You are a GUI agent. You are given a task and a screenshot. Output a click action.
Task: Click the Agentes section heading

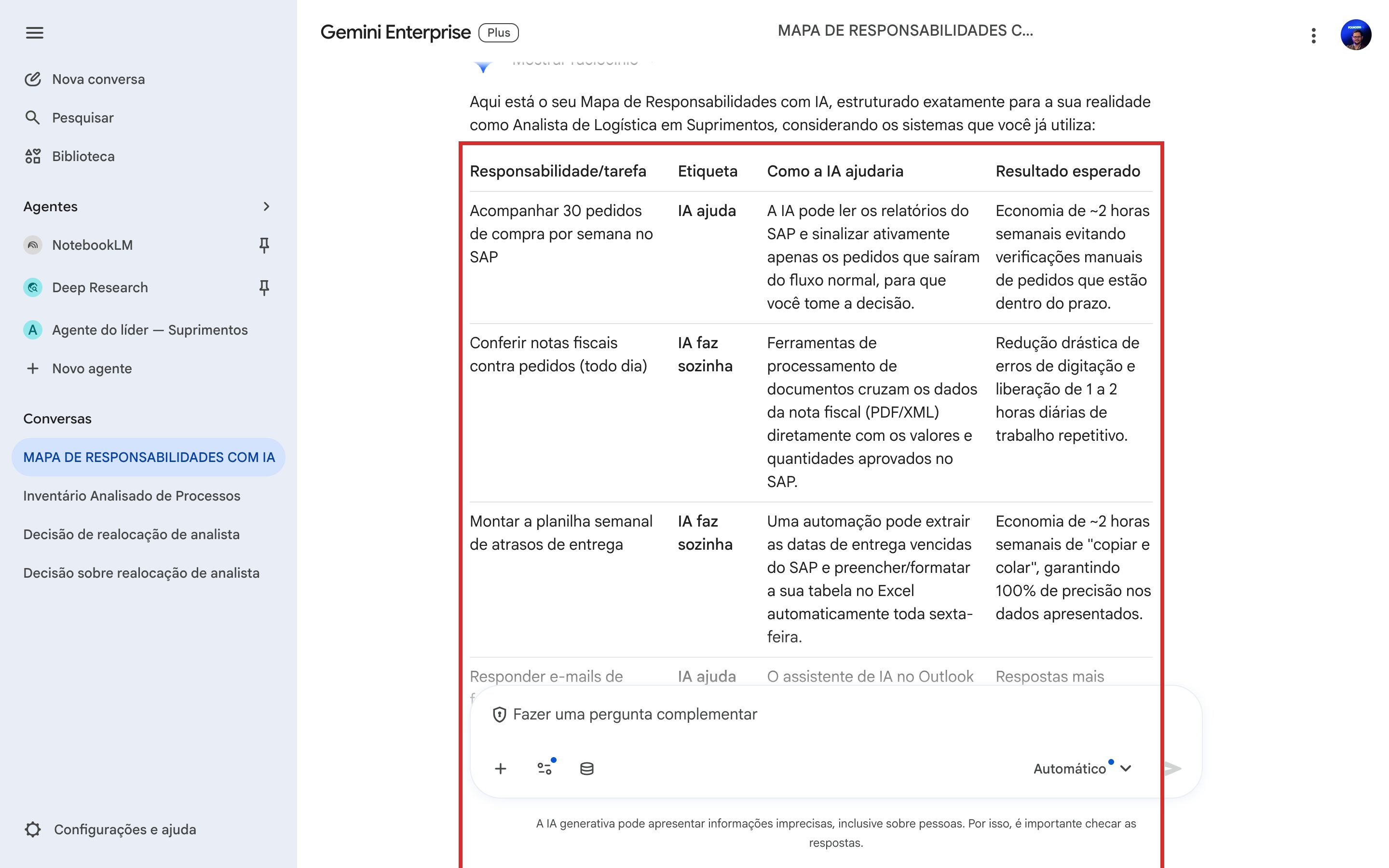(x=51, y=207)
